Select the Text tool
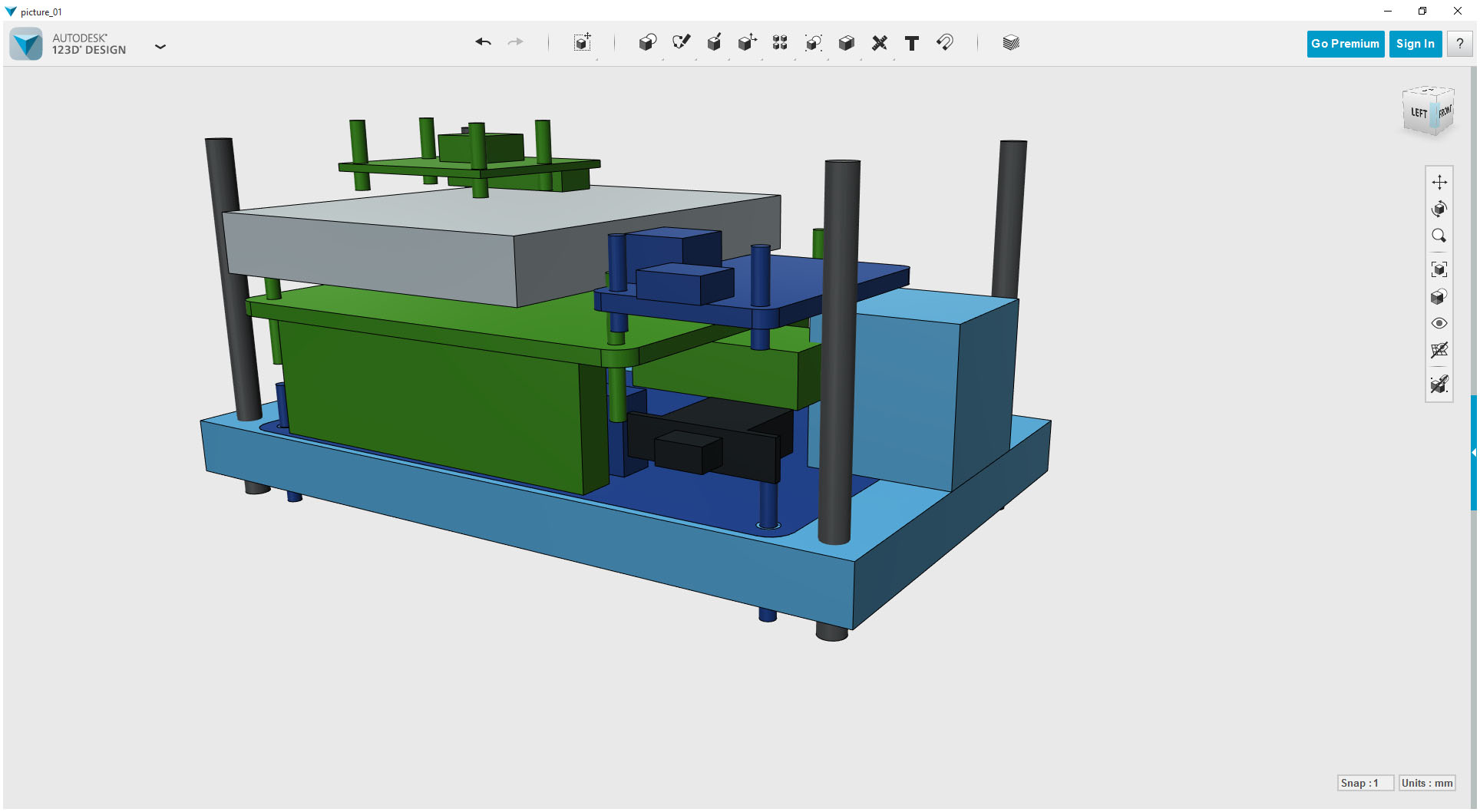 tap(912, 43)
